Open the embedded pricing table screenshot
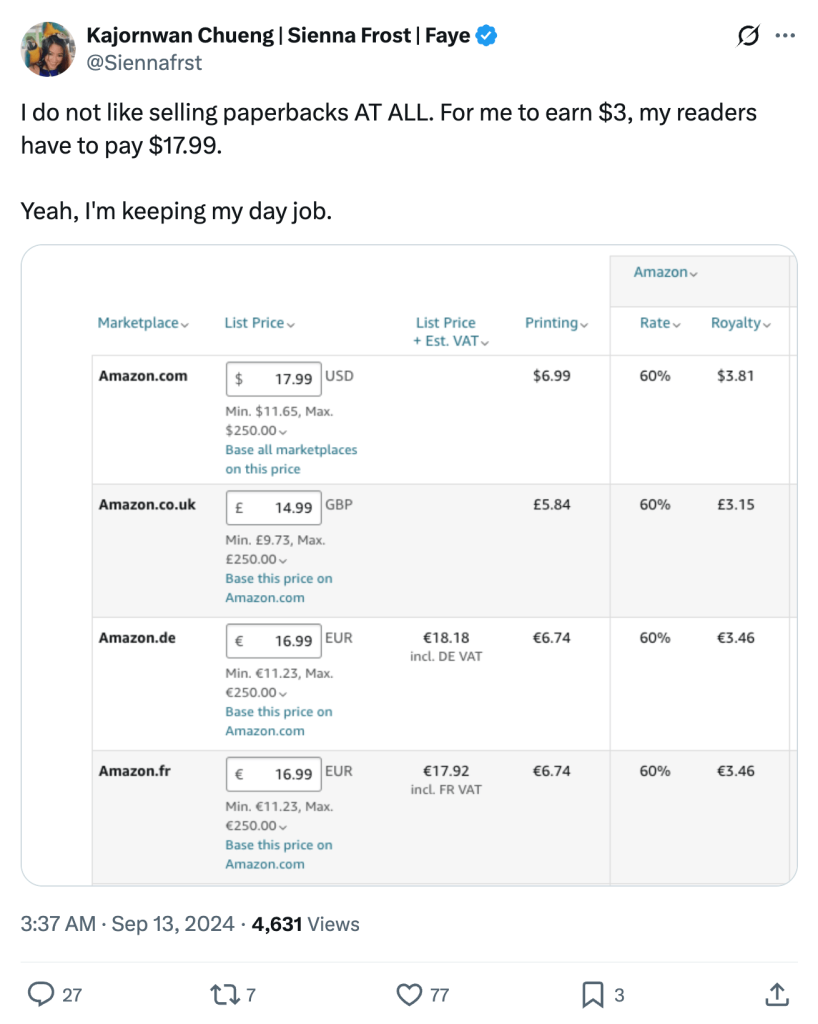The height and width of the screenshot is (1024, 818). (x=409, y=567)
